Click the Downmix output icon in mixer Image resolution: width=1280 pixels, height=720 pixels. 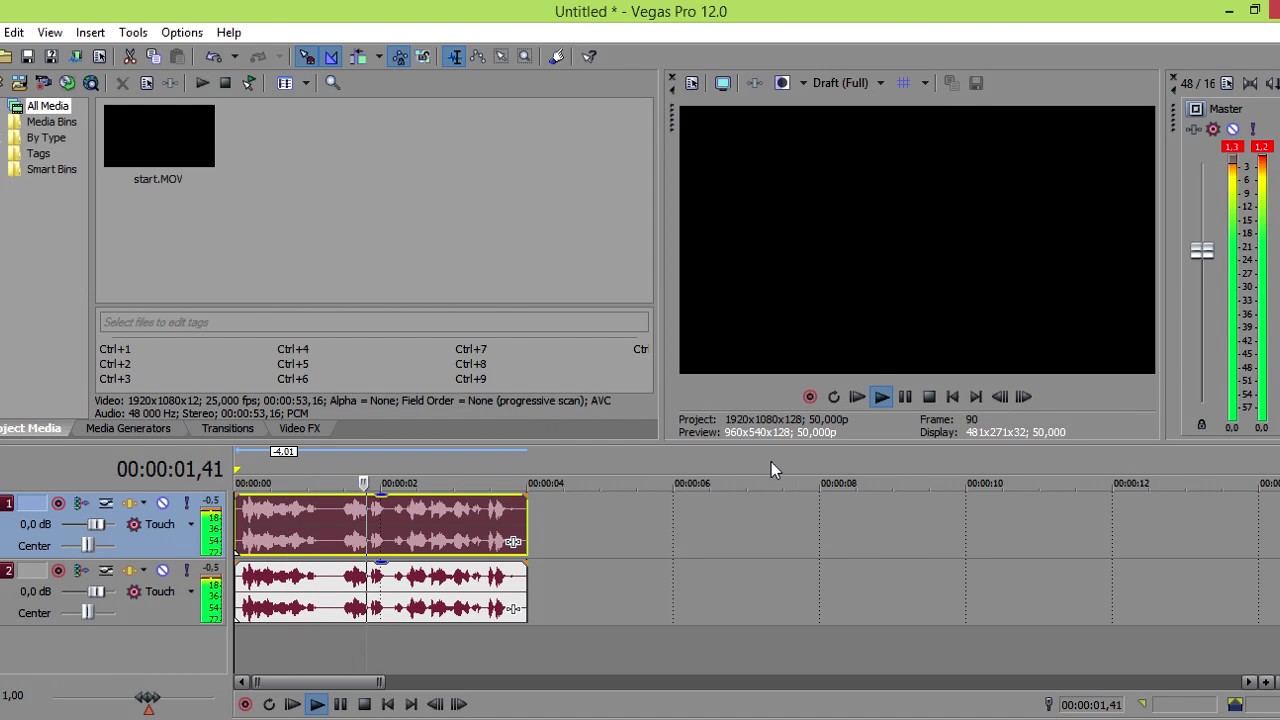1250,83
